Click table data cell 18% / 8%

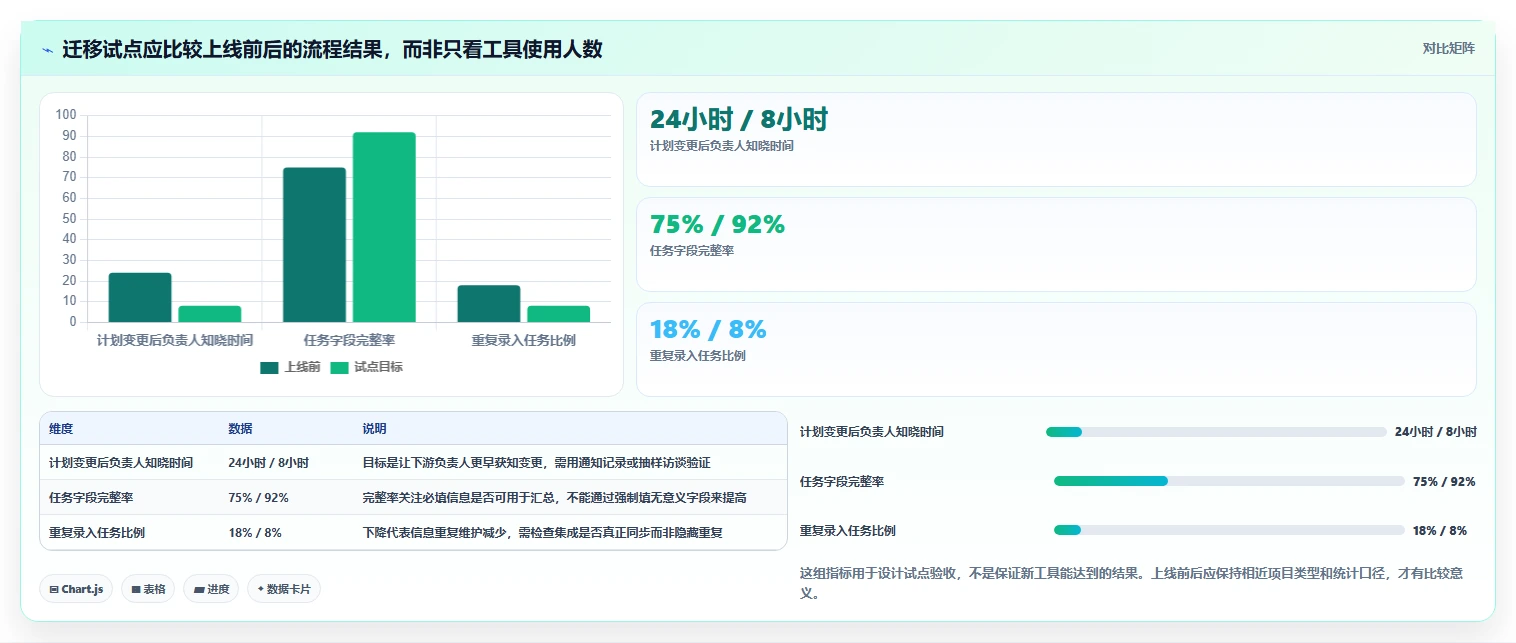(x=255, y=532)
